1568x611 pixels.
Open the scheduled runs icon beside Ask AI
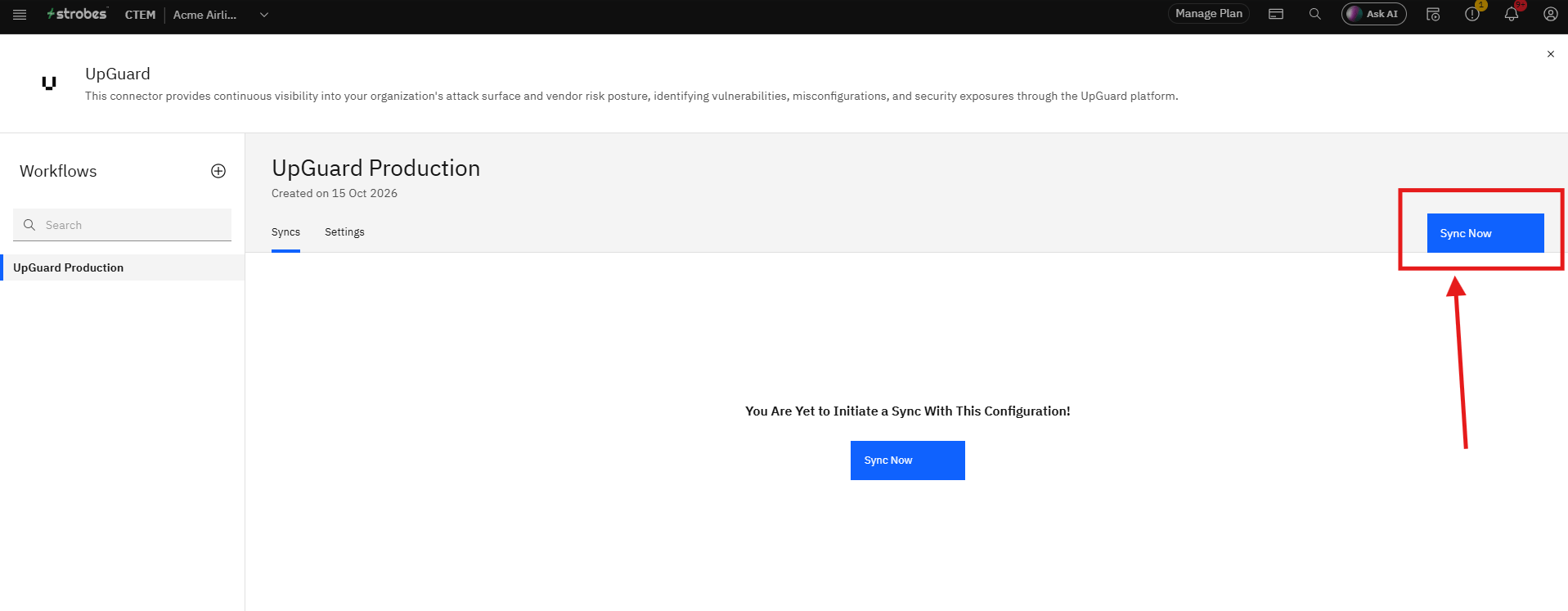[1433, 14]
